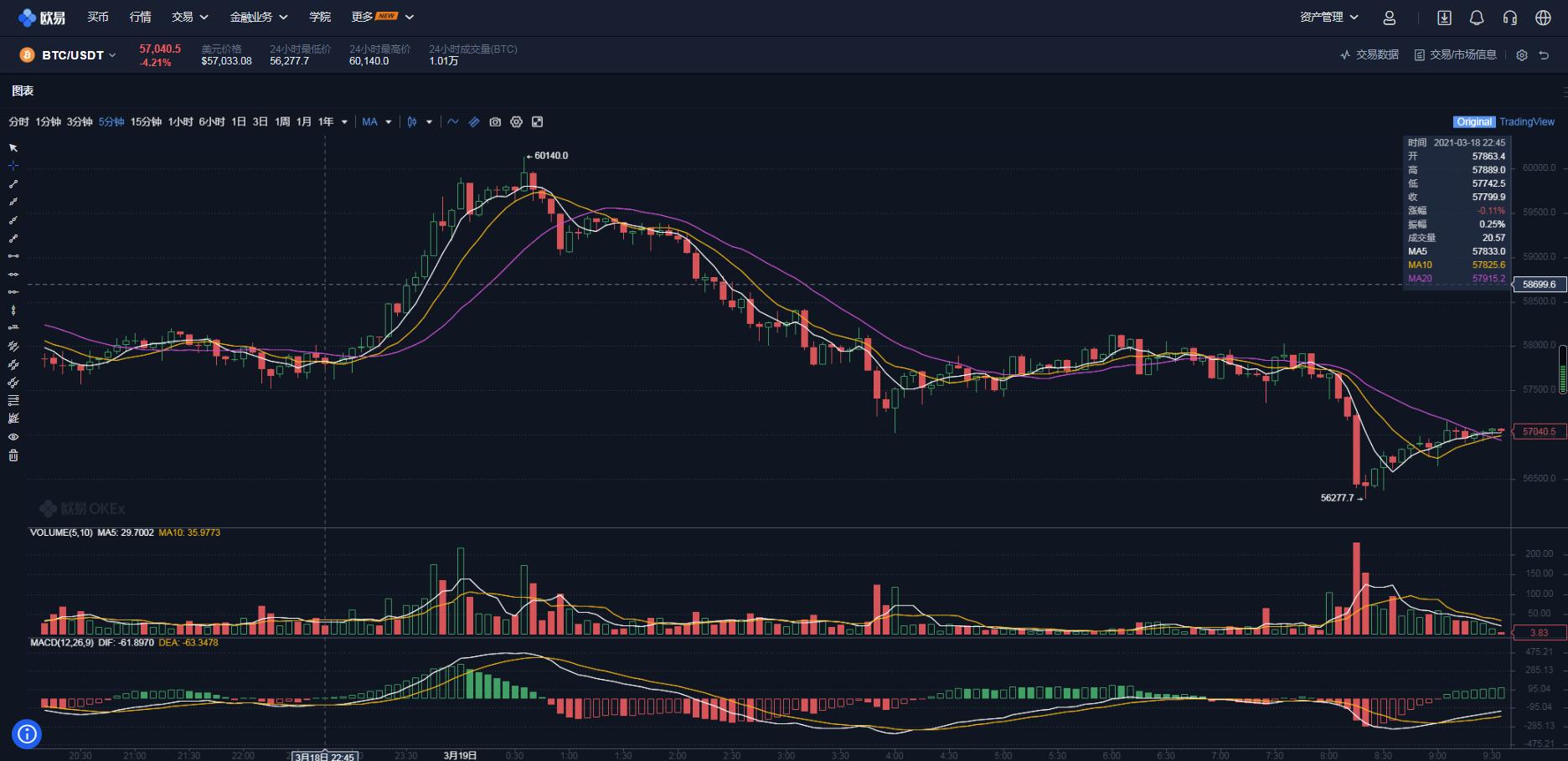This screenshot has height=761, width=1568.
Task: Switch chart mode to TradingView
Action: point(1527,122)
